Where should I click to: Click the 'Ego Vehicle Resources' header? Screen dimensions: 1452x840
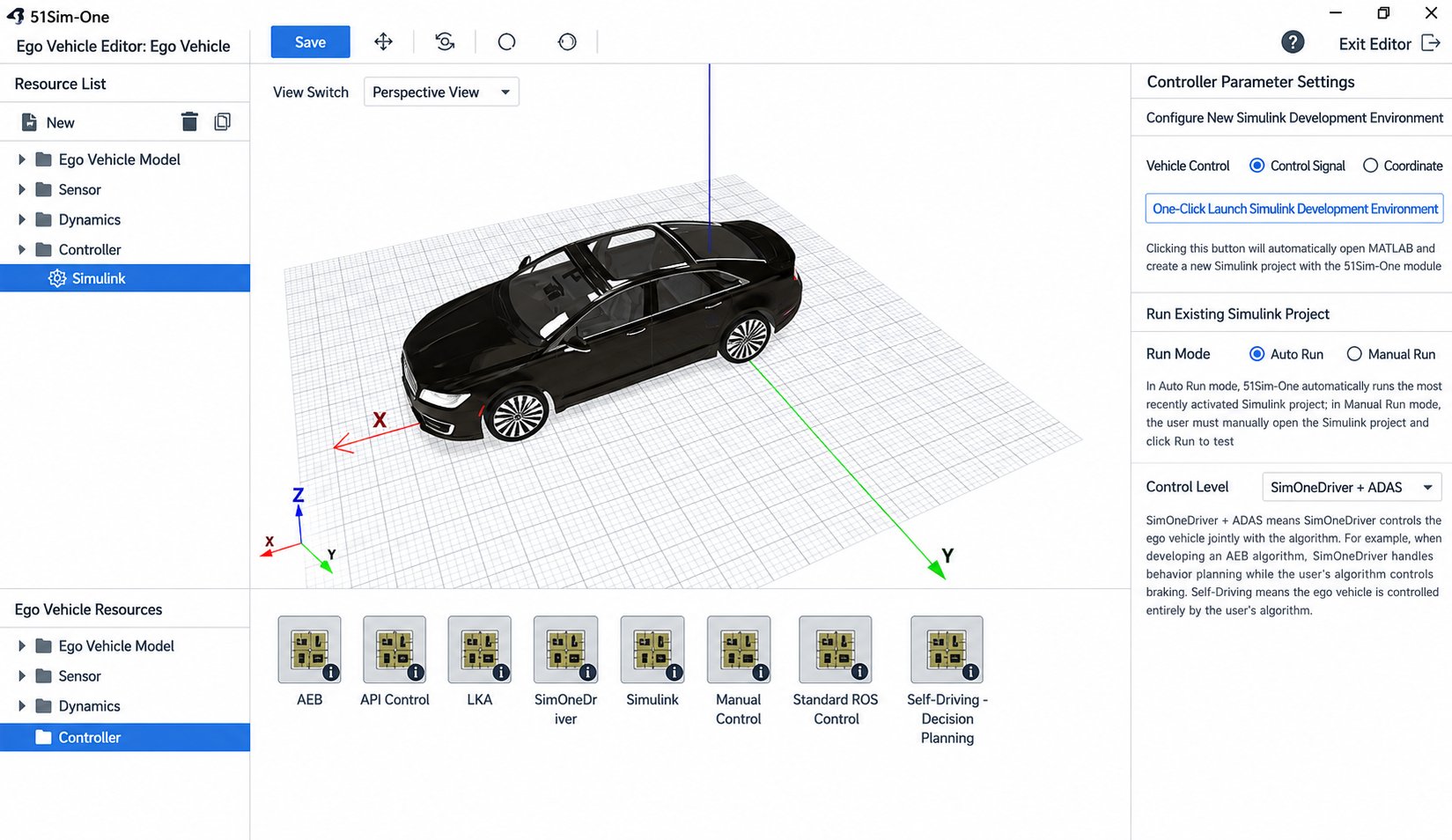88,609
